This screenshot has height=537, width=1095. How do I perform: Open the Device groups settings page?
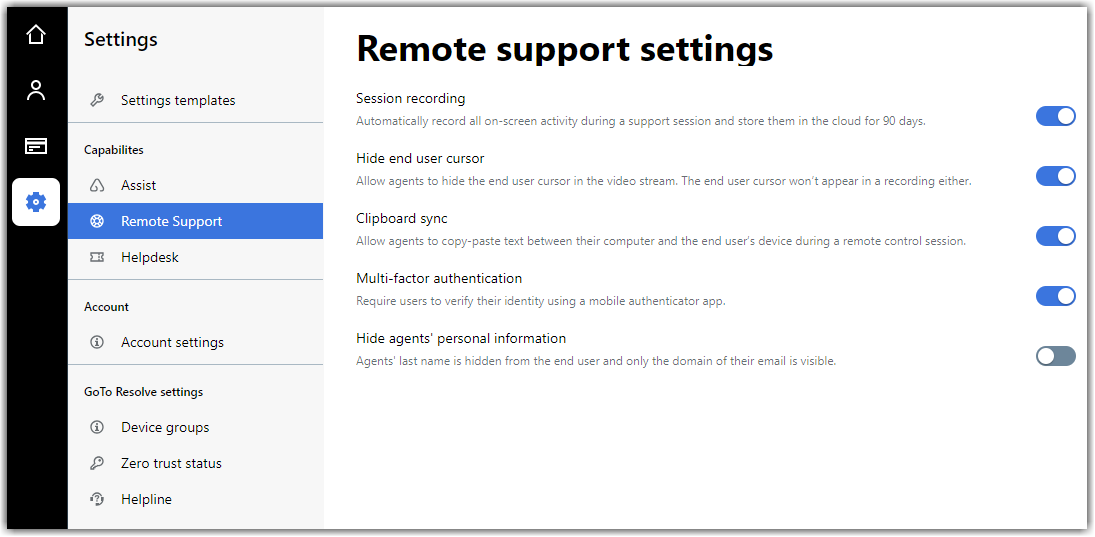pyautogui.click(x=196, y=427)
